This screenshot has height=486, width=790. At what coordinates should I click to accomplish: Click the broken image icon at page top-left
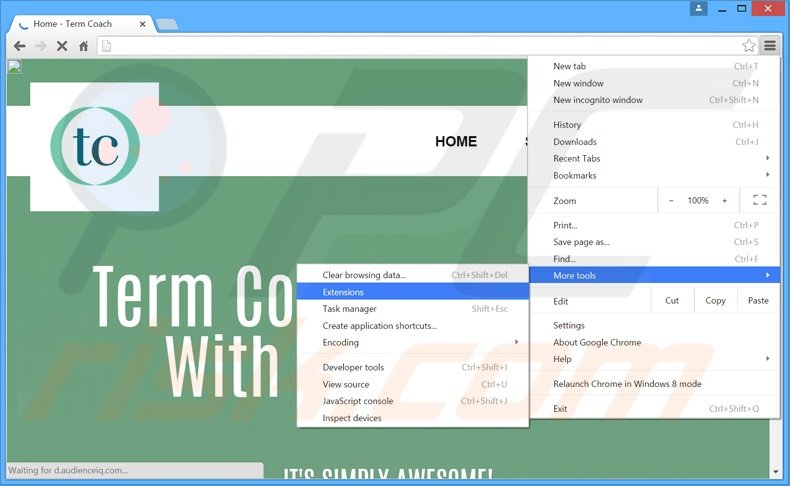pyautogui.click(x=14, y=66)
